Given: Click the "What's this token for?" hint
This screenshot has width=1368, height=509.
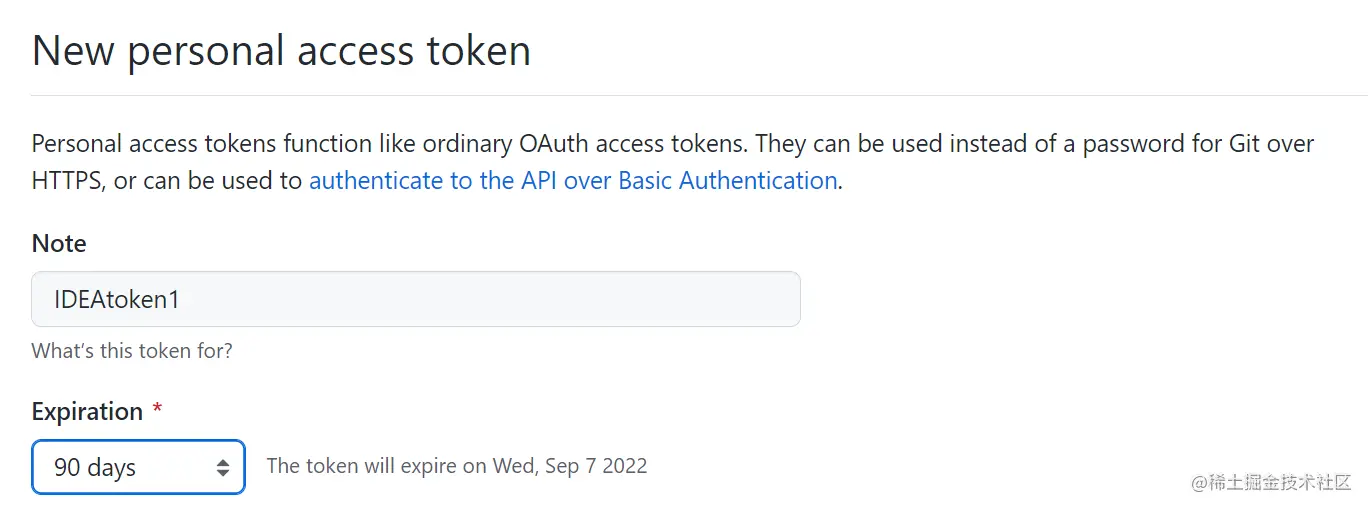Looking at the screenshot, I should coord(132,351).
